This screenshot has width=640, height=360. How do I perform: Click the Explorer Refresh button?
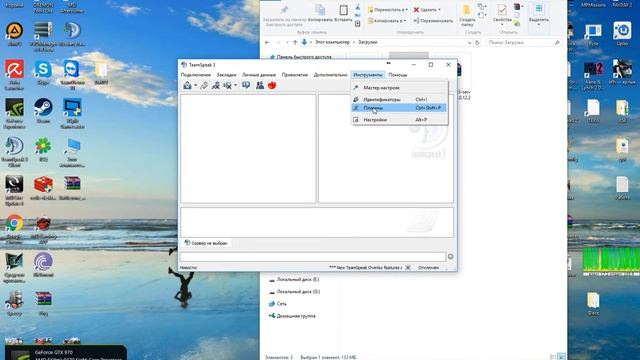(477, 42)
